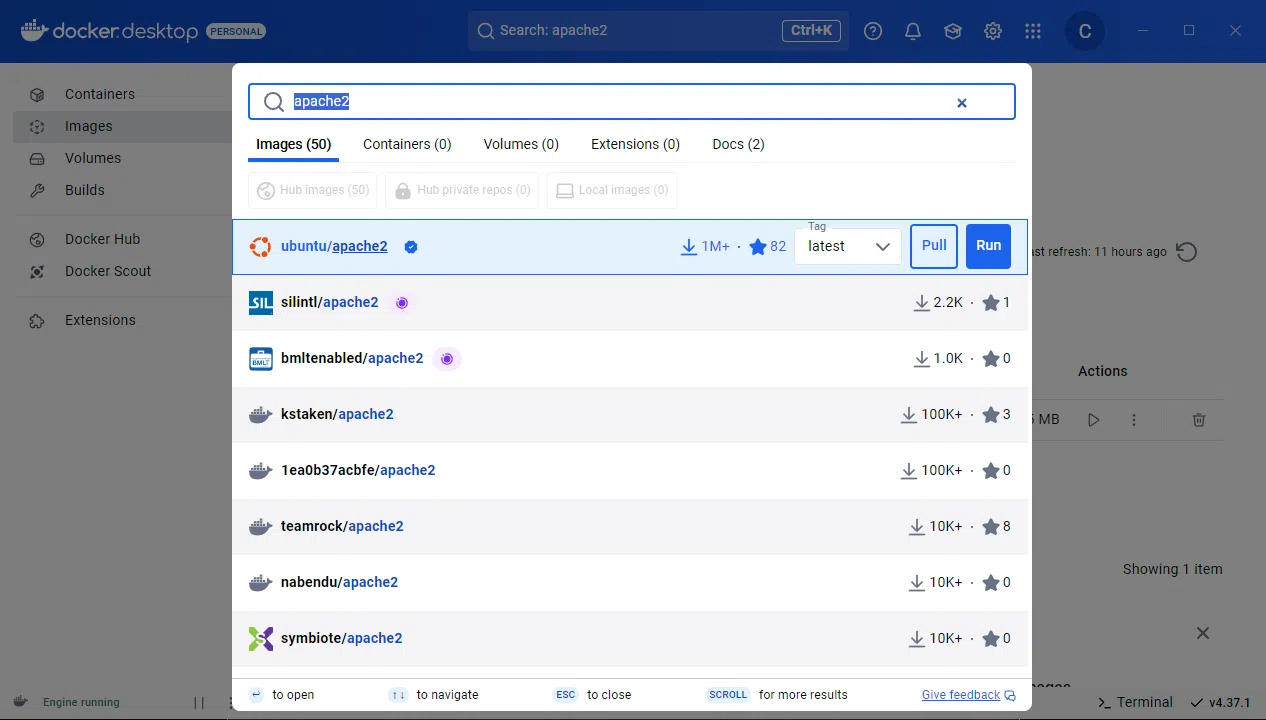The width and height of the screenshot is (1266, 720).
Task: Open Docker Desktop settings gear
Action: coord(992,31)
